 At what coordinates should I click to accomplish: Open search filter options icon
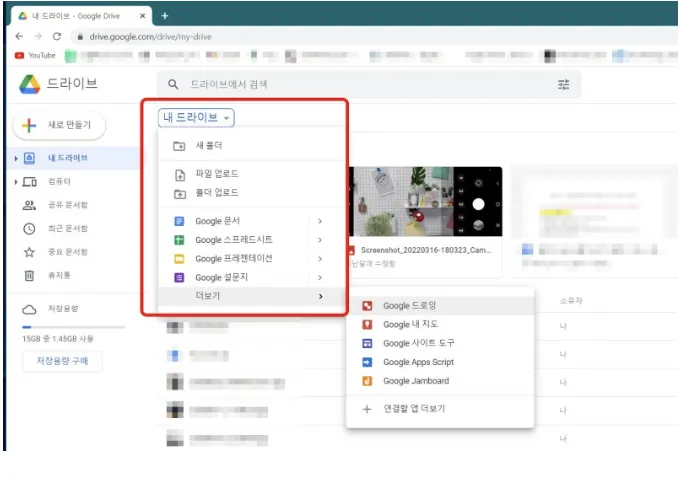point(563,84)
